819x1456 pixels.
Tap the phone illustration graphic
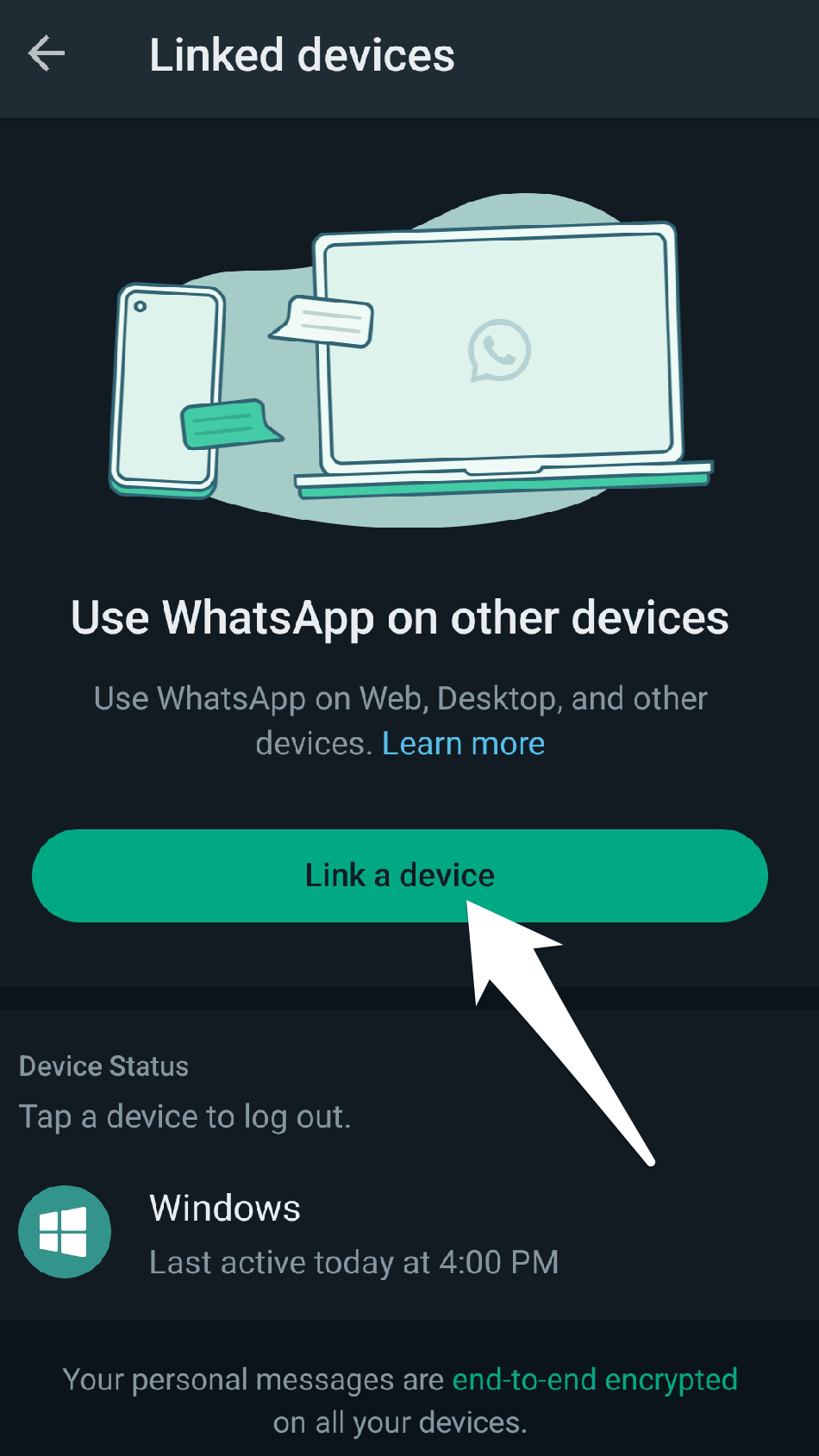click(167, 391)
